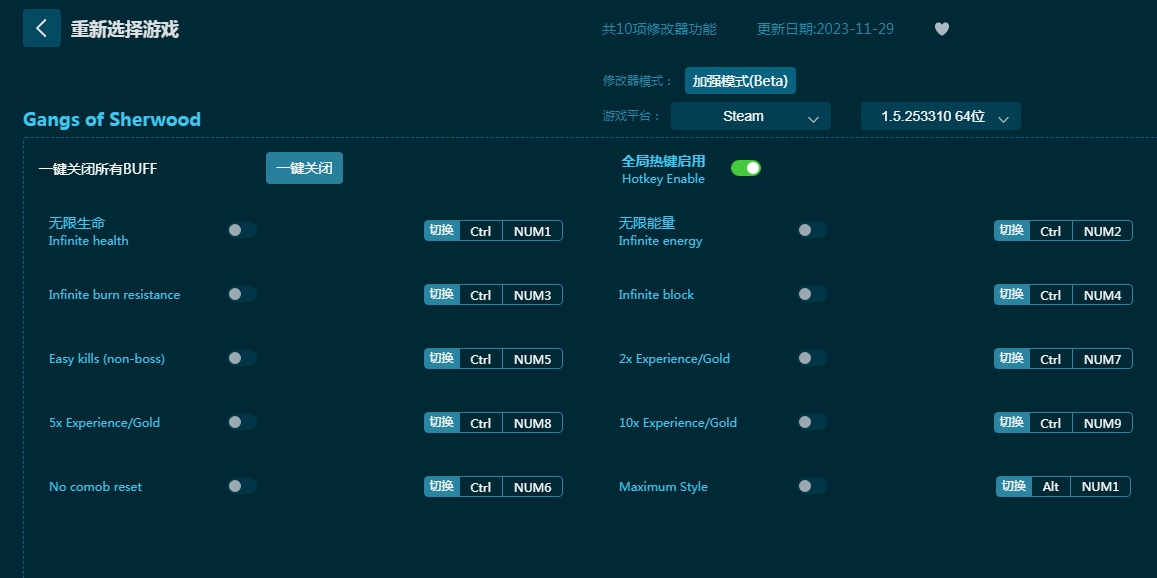The height and width of the screenshot is (578, 1157).
Task: Click Ctrl modifier for Infinite block hotkey
Action: [x=1050, y=295]
